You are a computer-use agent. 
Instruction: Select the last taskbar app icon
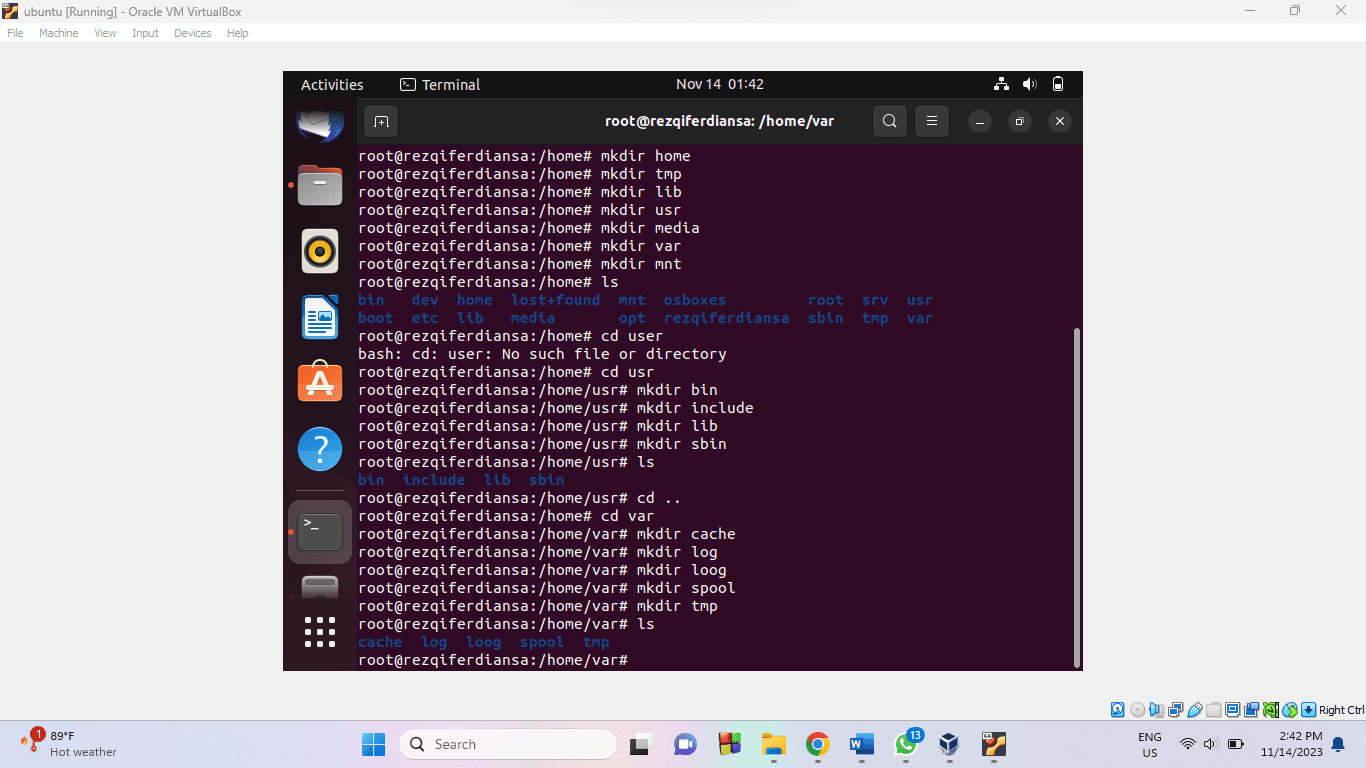click(x=993, y=744)
